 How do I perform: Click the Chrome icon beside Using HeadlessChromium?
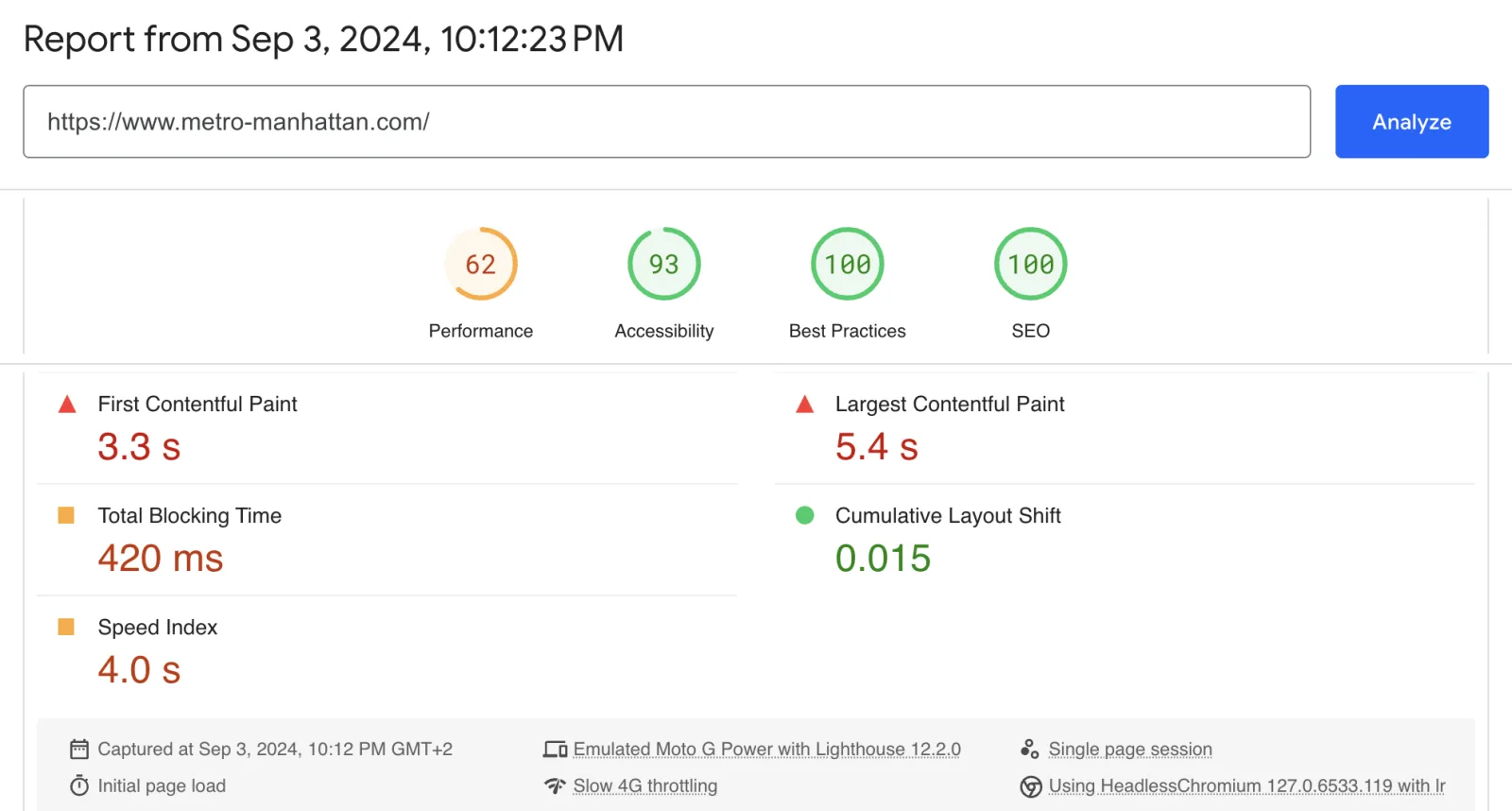click(1031, 786)
